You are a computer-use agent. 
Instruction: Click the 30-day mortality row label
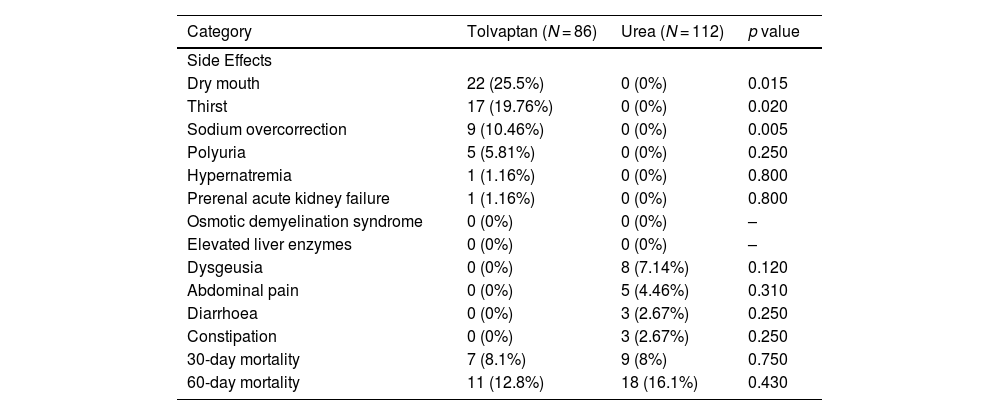[x=243, y=359]
